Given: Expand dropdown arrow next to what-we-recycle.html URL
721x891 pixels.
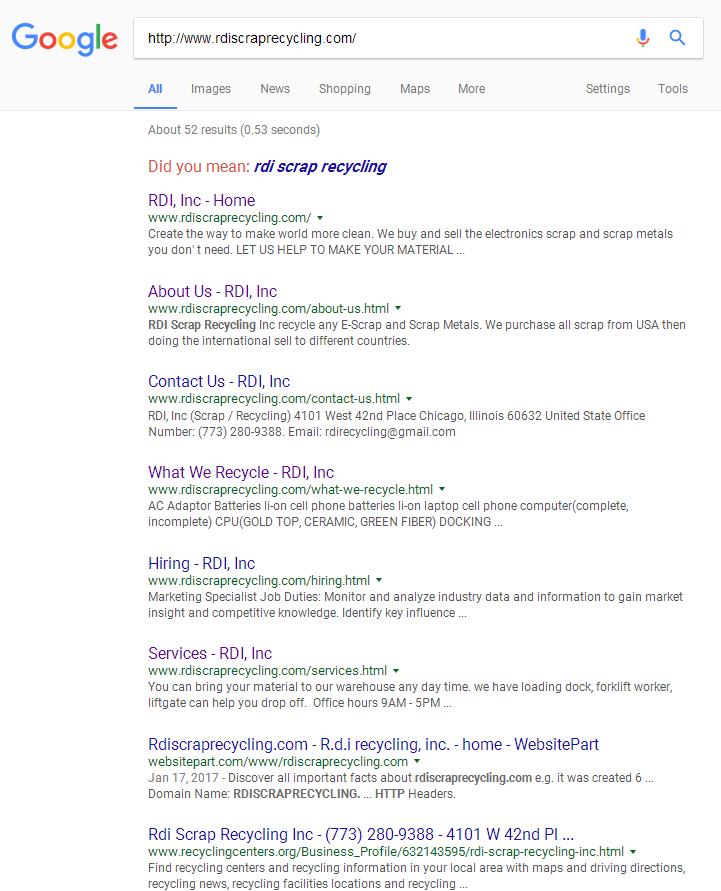Looking at the screenshot, I should coord(442,489).
